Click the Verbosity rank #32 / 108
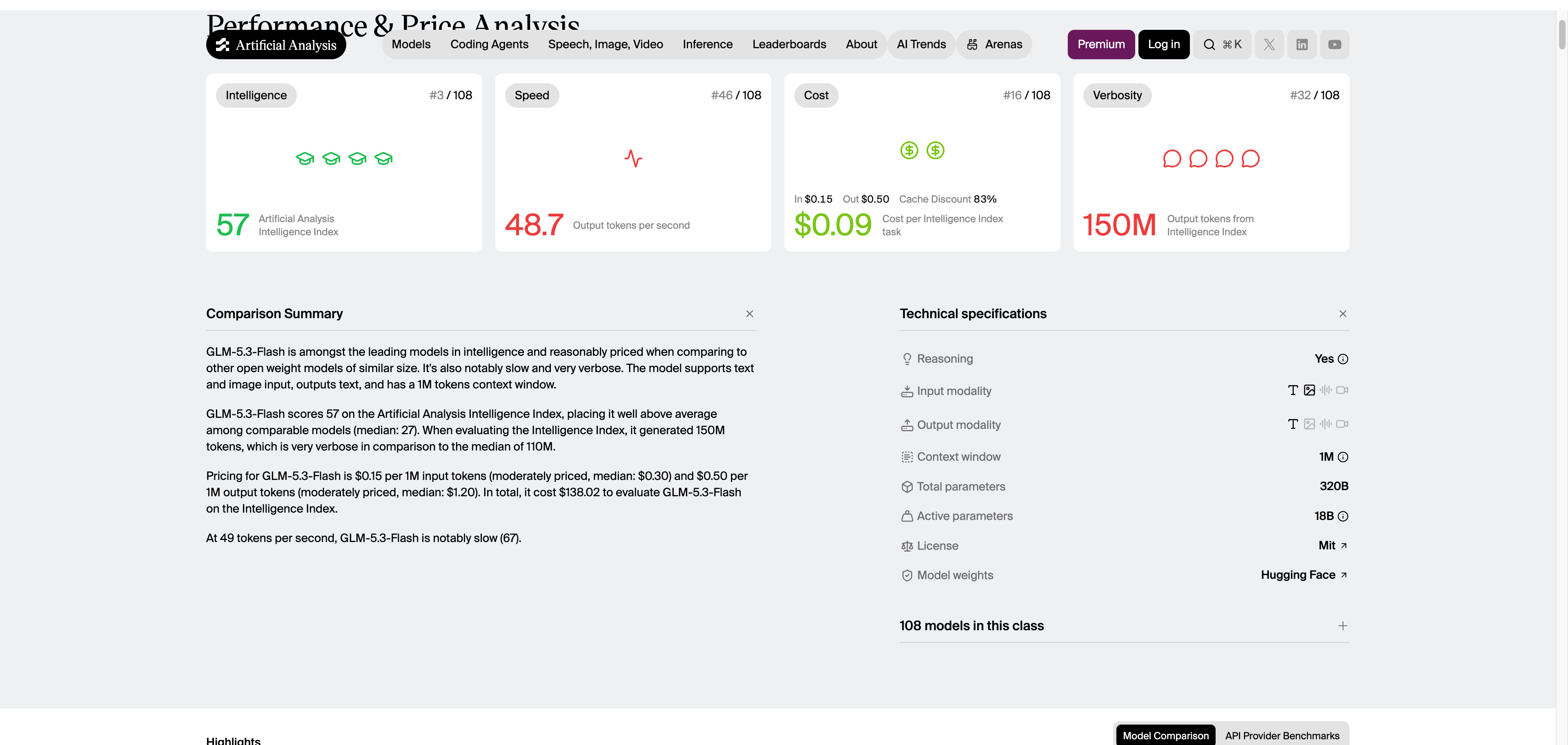The image size is (1568, 745). (x=1314, y=96)
